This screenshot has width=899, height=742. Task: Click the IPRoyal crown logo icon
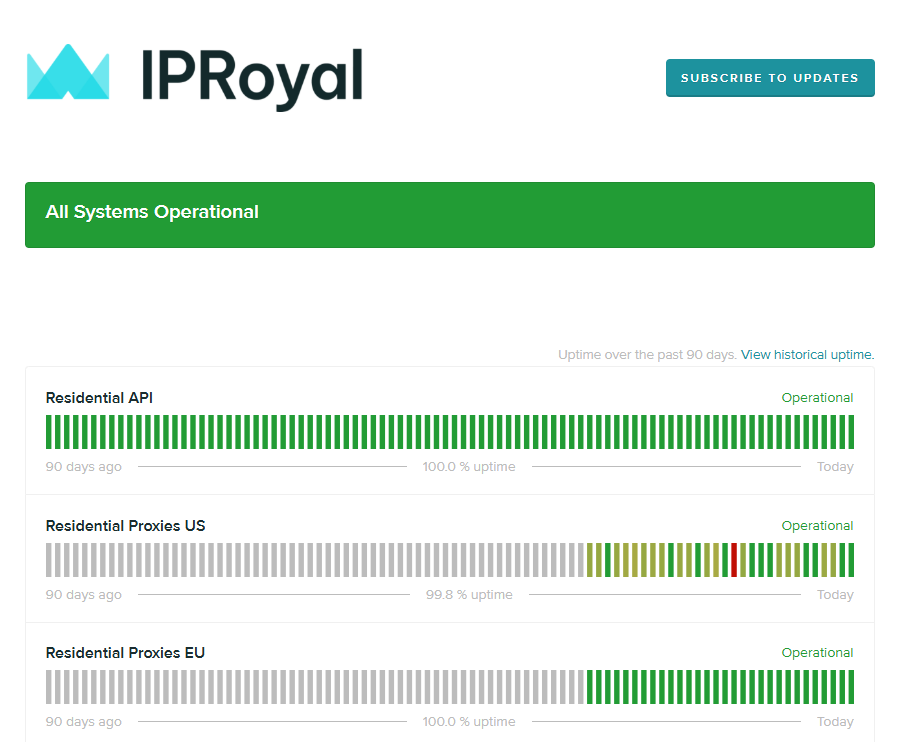pyautogui.click(x=68, y=72)
